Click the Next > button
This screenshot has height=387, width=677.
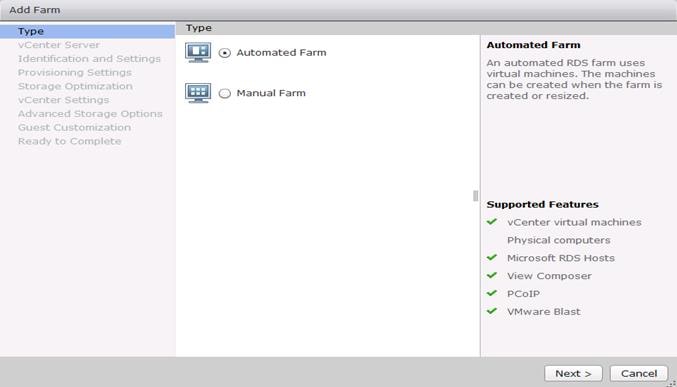point(573,373)
